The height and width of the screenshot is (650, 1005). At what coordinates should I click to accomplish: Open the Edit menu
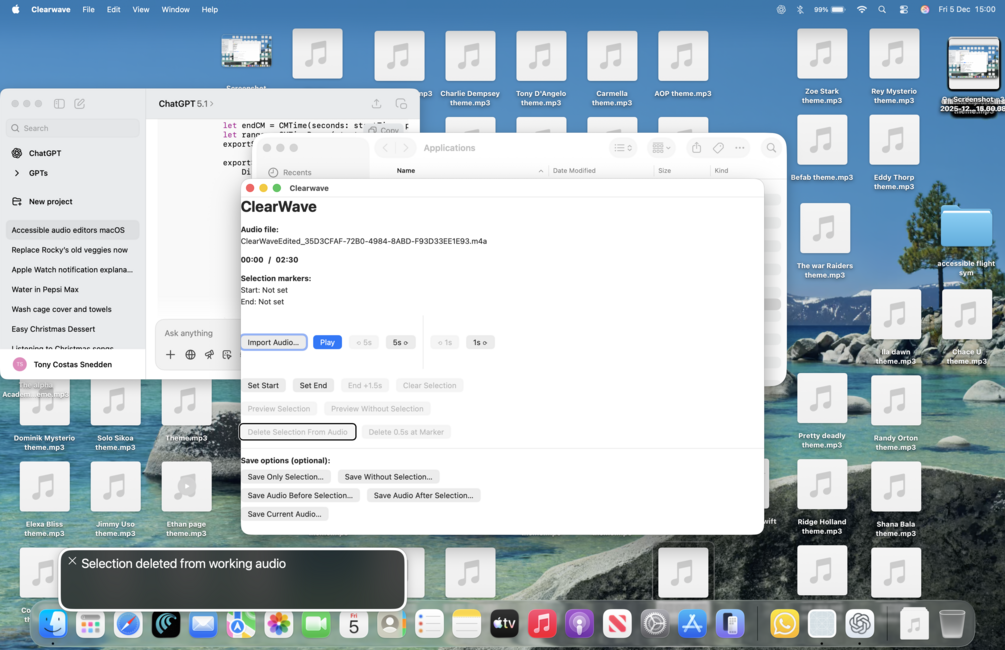(x=113, y=10)
